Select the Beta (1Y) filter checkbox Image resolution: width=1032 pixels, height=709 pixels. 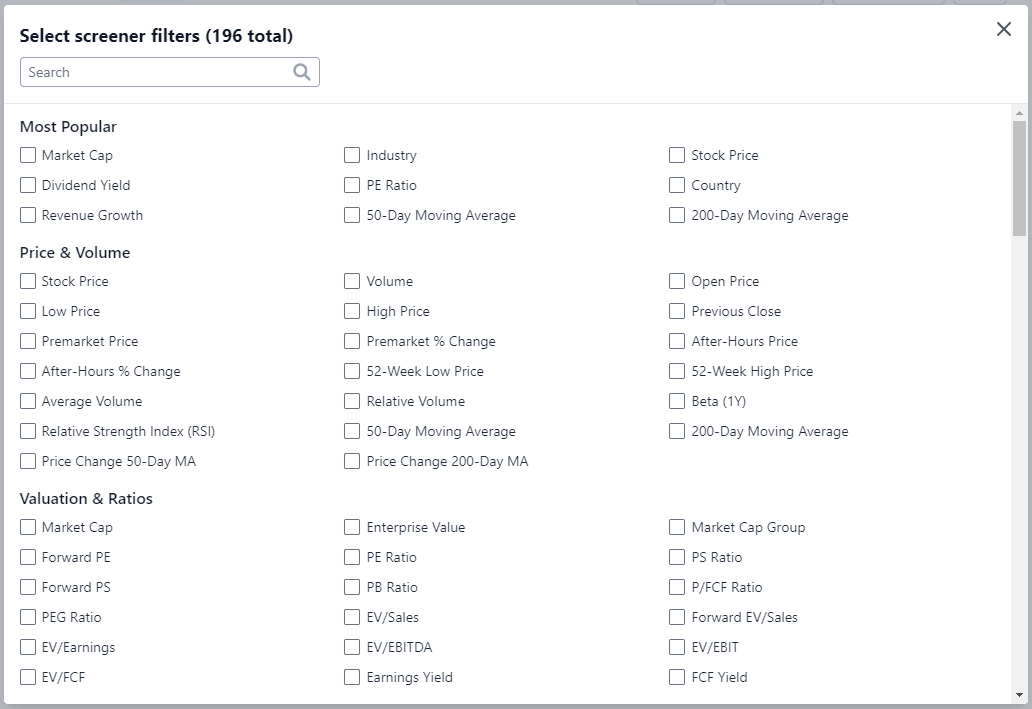(676, 401)
